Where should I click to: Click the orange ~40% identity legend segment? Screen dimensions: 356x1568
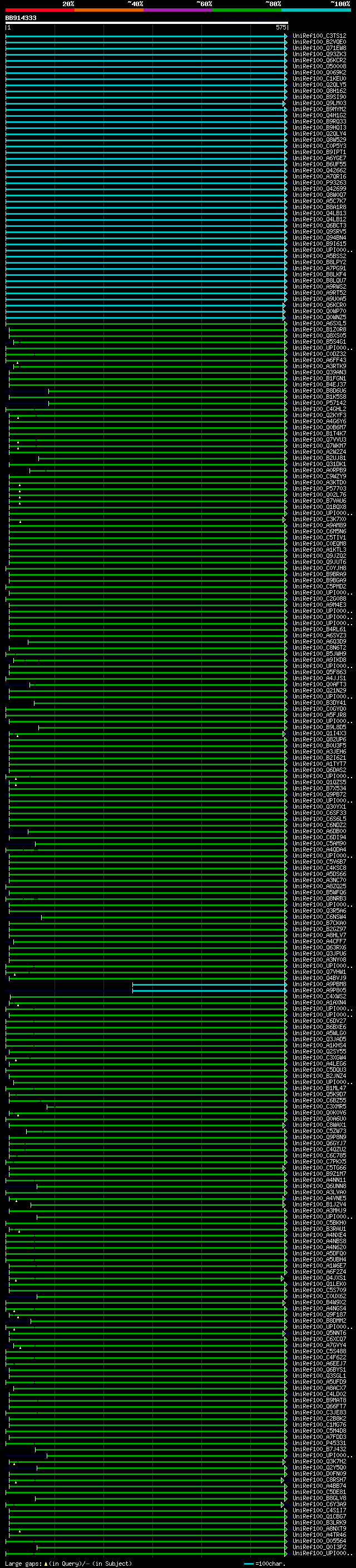(x=109, y=10)
